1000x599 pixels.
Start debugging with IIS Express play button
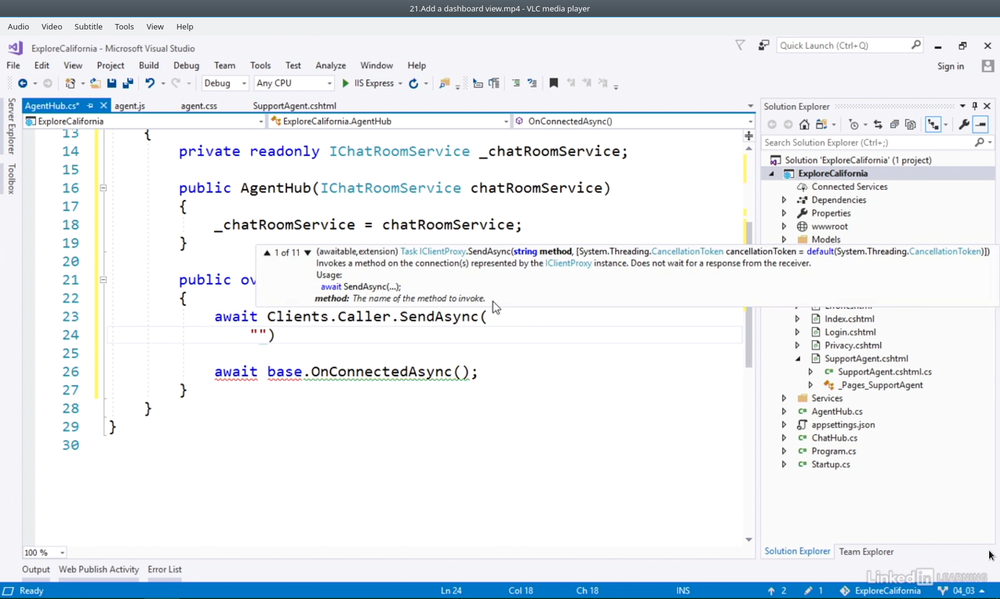pyautogui.click(x=346, y=84)
